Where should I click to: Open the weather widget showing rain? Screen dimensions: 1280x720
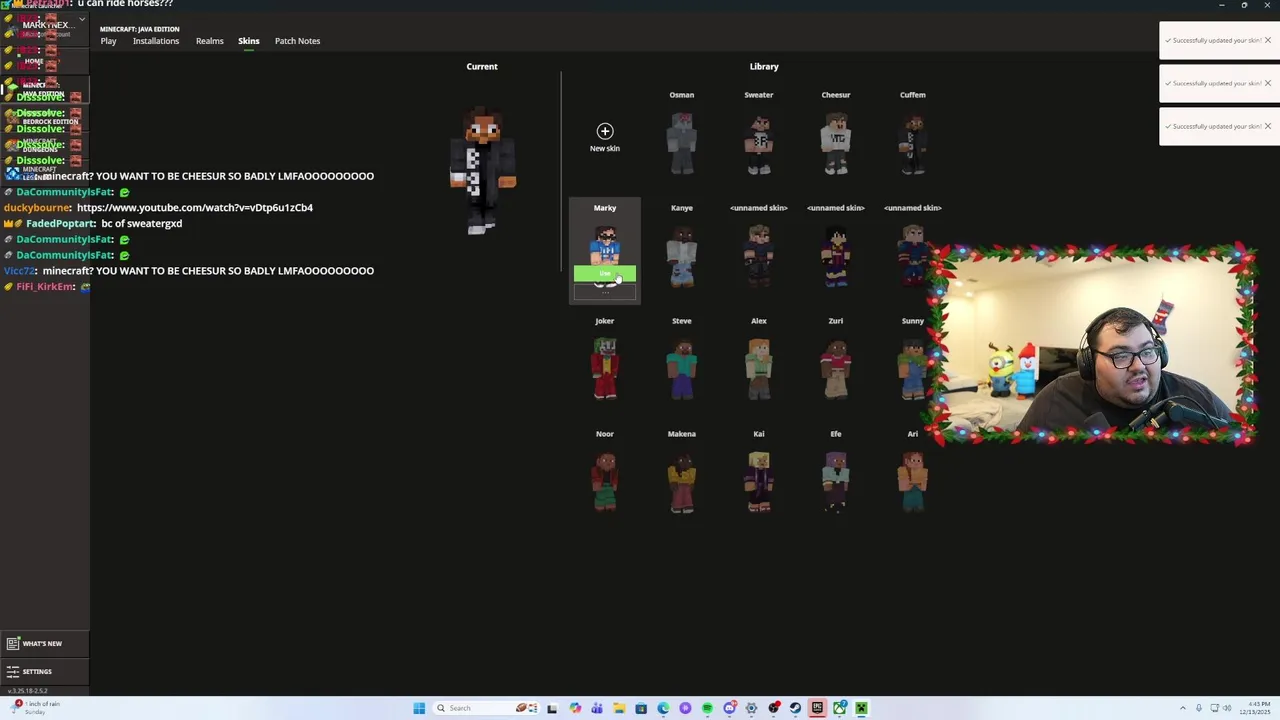pos(35,708)
